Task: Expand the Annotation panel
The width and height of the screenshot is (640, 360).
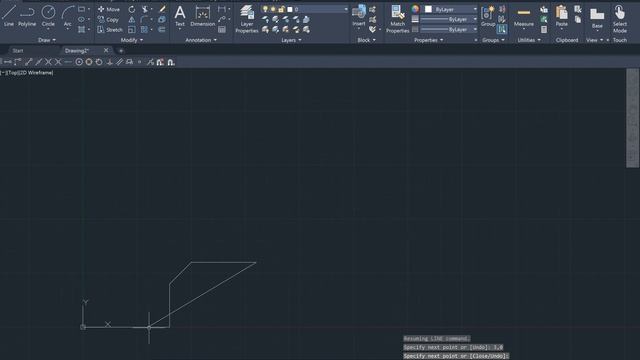Action: pos(201,40)
